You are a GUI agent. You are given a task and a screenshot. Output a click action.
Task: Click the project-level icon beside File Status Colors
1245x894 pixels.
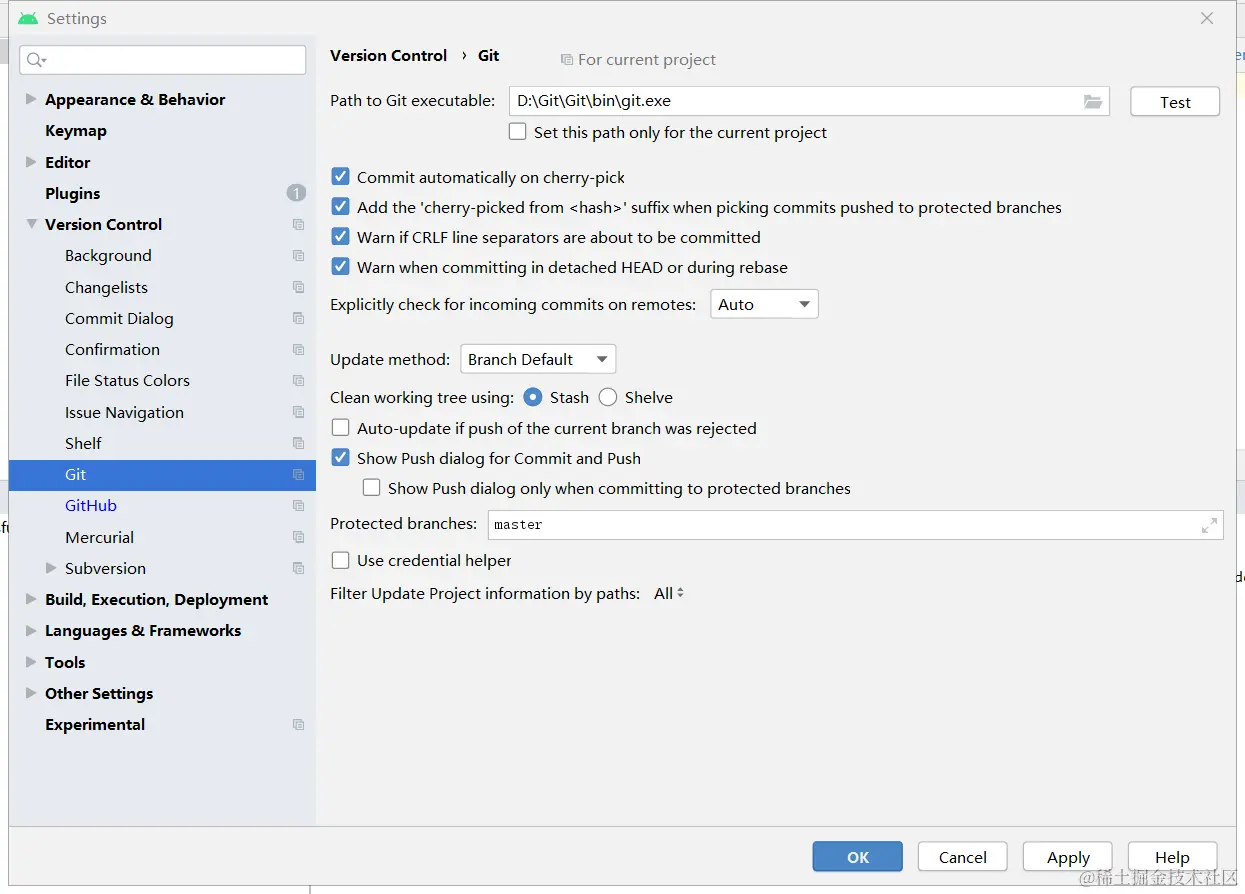(x=298, y=380)
